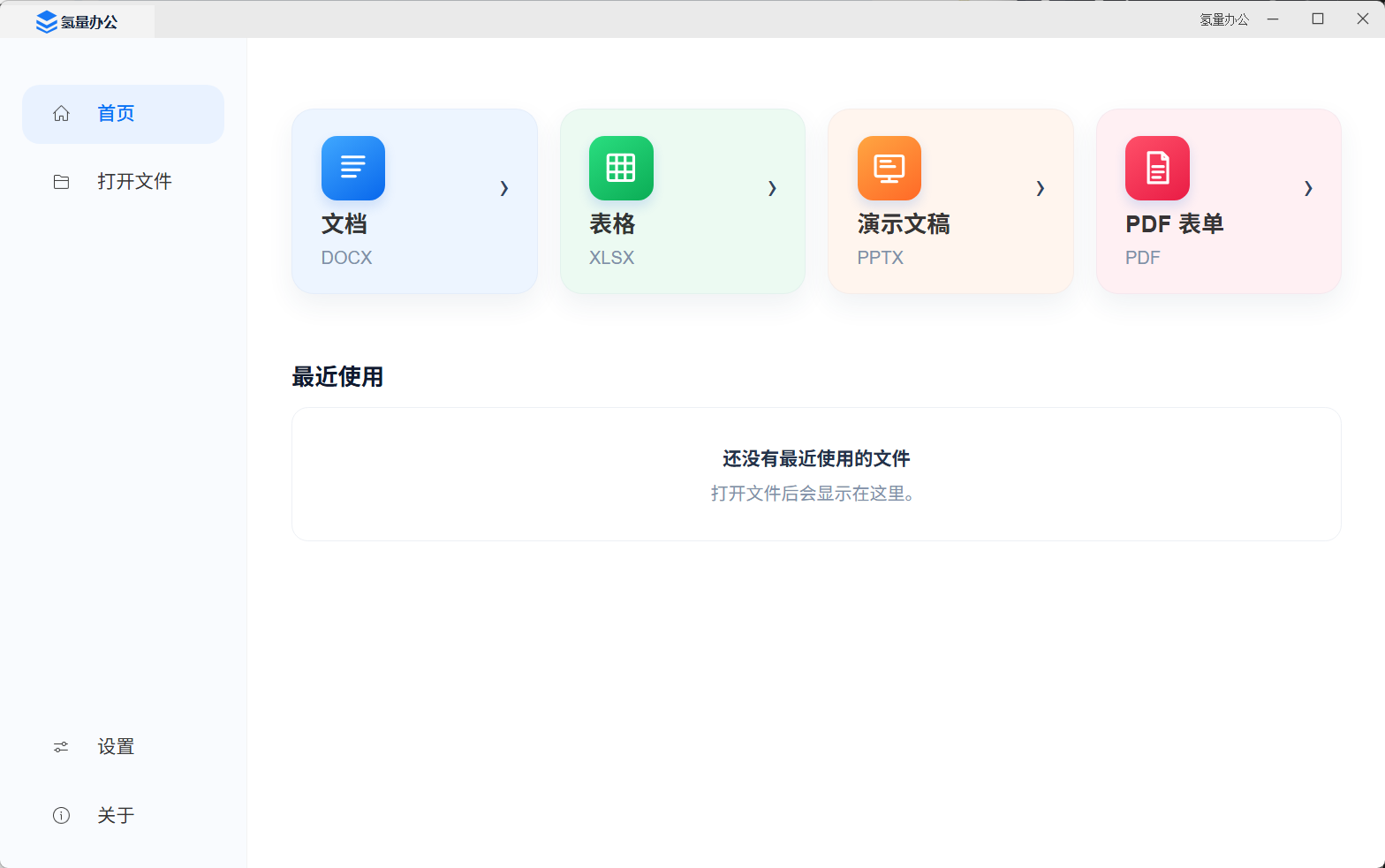Click the 演示文稿 card title
1385x868 pixels.
(x=904, y=224)
